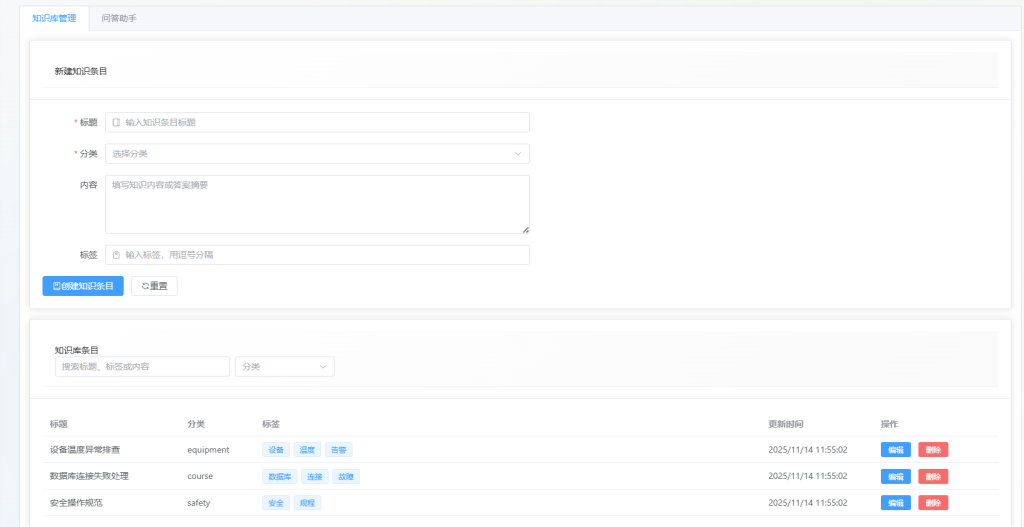Screen dimensions: 1024x527
Task: Delete the 安全操作规范 entry
Action: [x=933, y=502]
